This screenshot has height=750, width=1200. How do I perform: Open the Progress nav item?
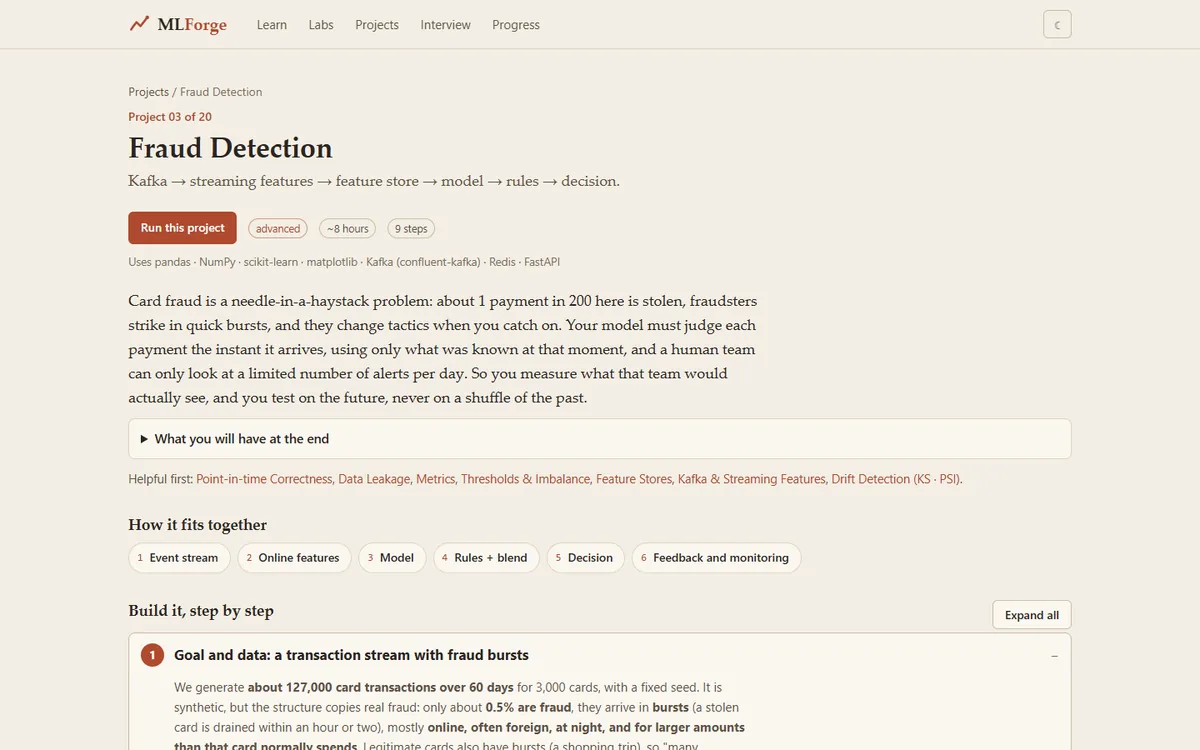click(x=516, y=25)
